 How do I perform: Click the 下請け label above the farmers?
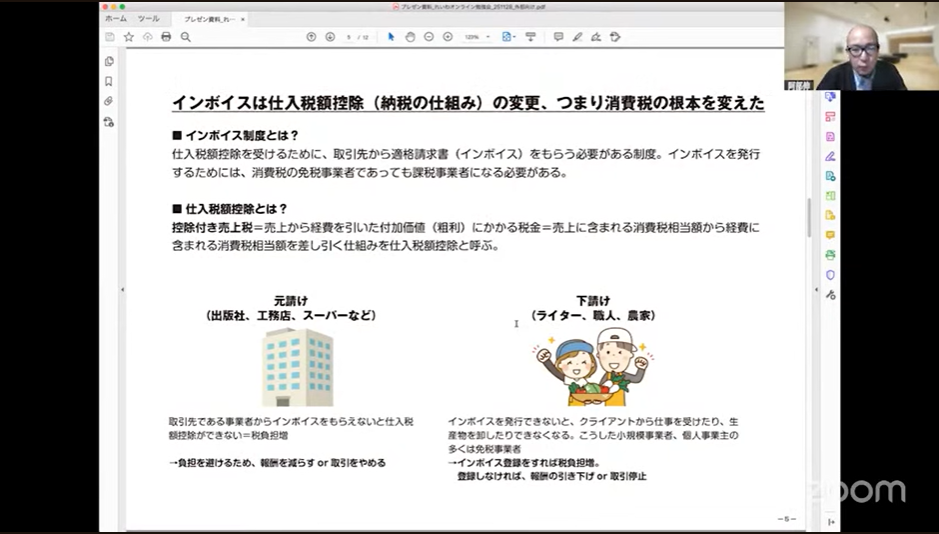coord(593,301)
